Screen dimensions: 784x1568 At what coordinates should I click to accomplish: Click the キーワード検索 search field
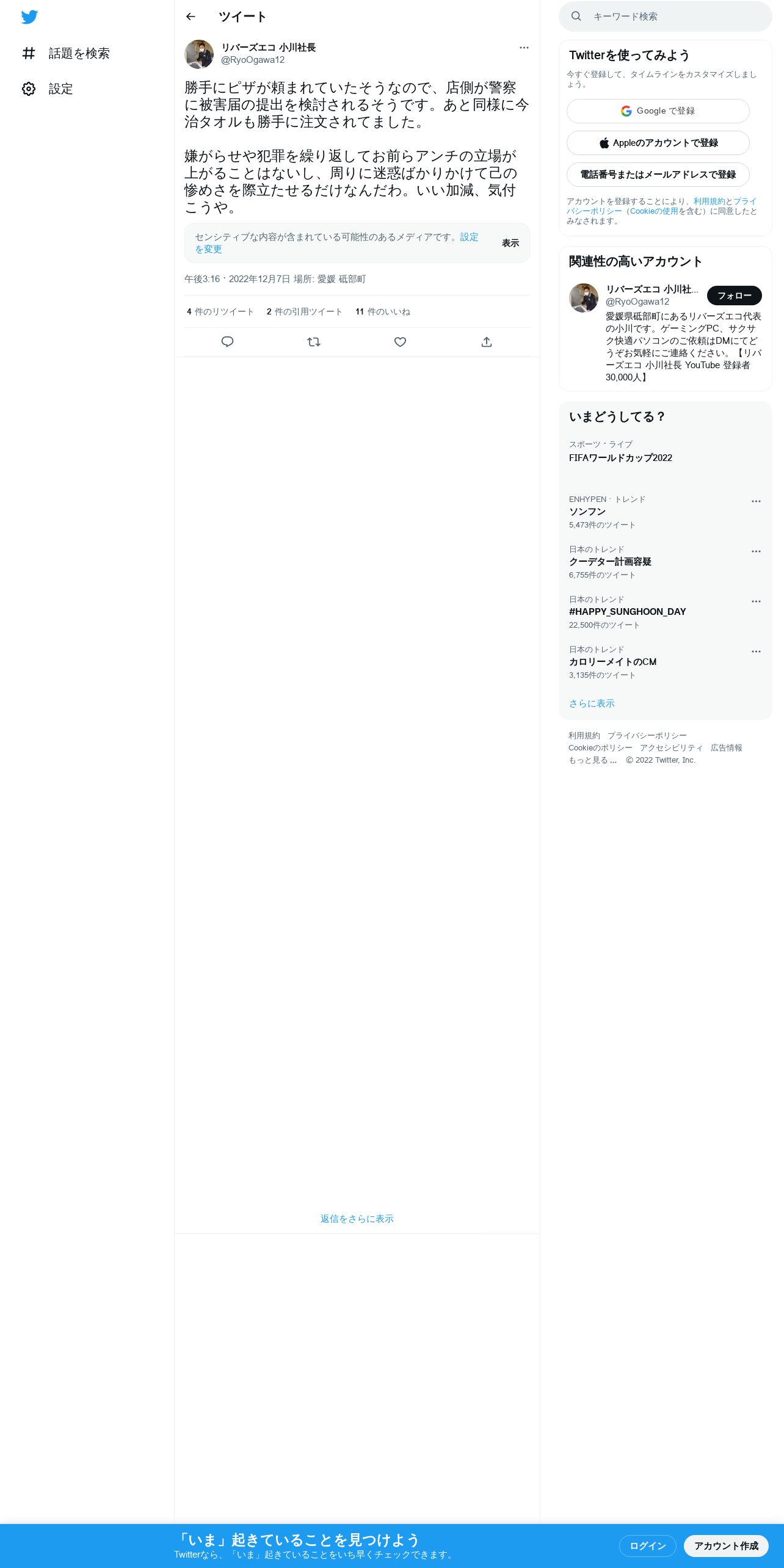pyautogui.click(x=666, y=16)
